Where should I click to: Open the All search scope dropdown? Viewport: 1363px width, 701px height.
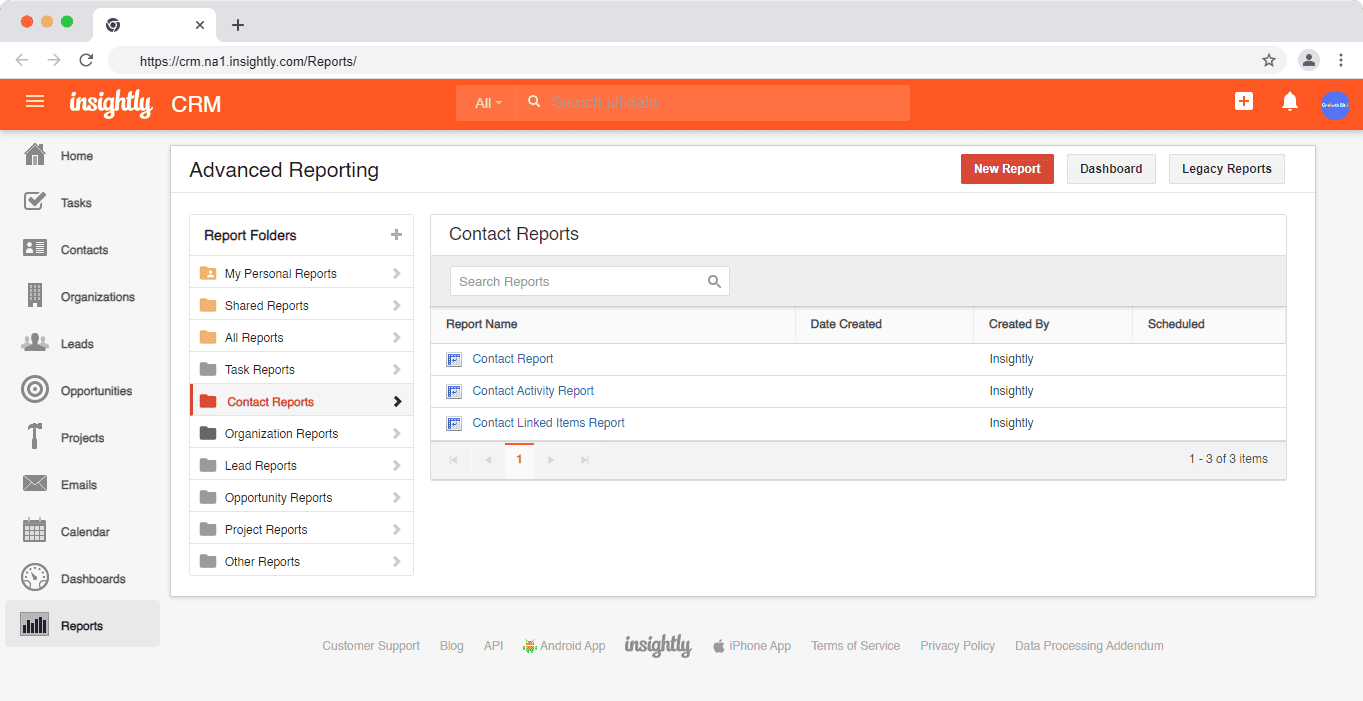tap(485, 102)
